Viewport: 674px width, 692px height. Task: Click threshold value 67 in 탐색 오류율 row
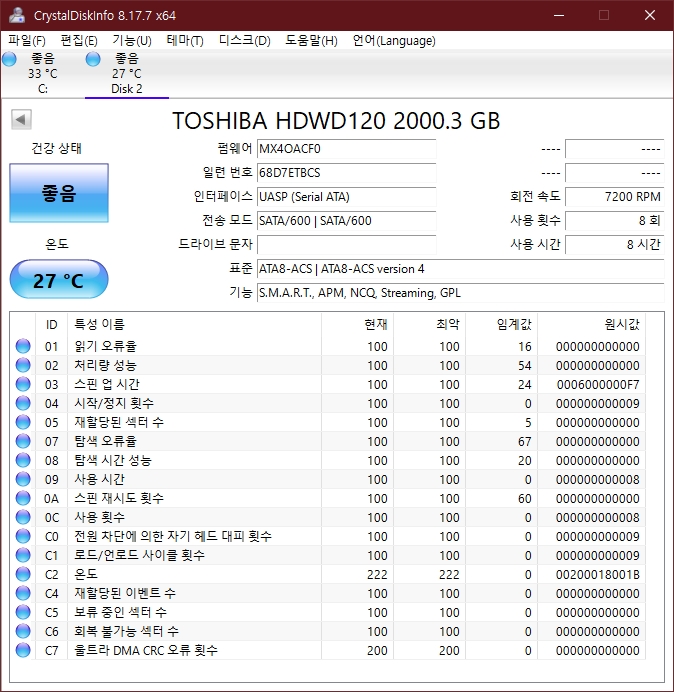[x=524, y=442]
